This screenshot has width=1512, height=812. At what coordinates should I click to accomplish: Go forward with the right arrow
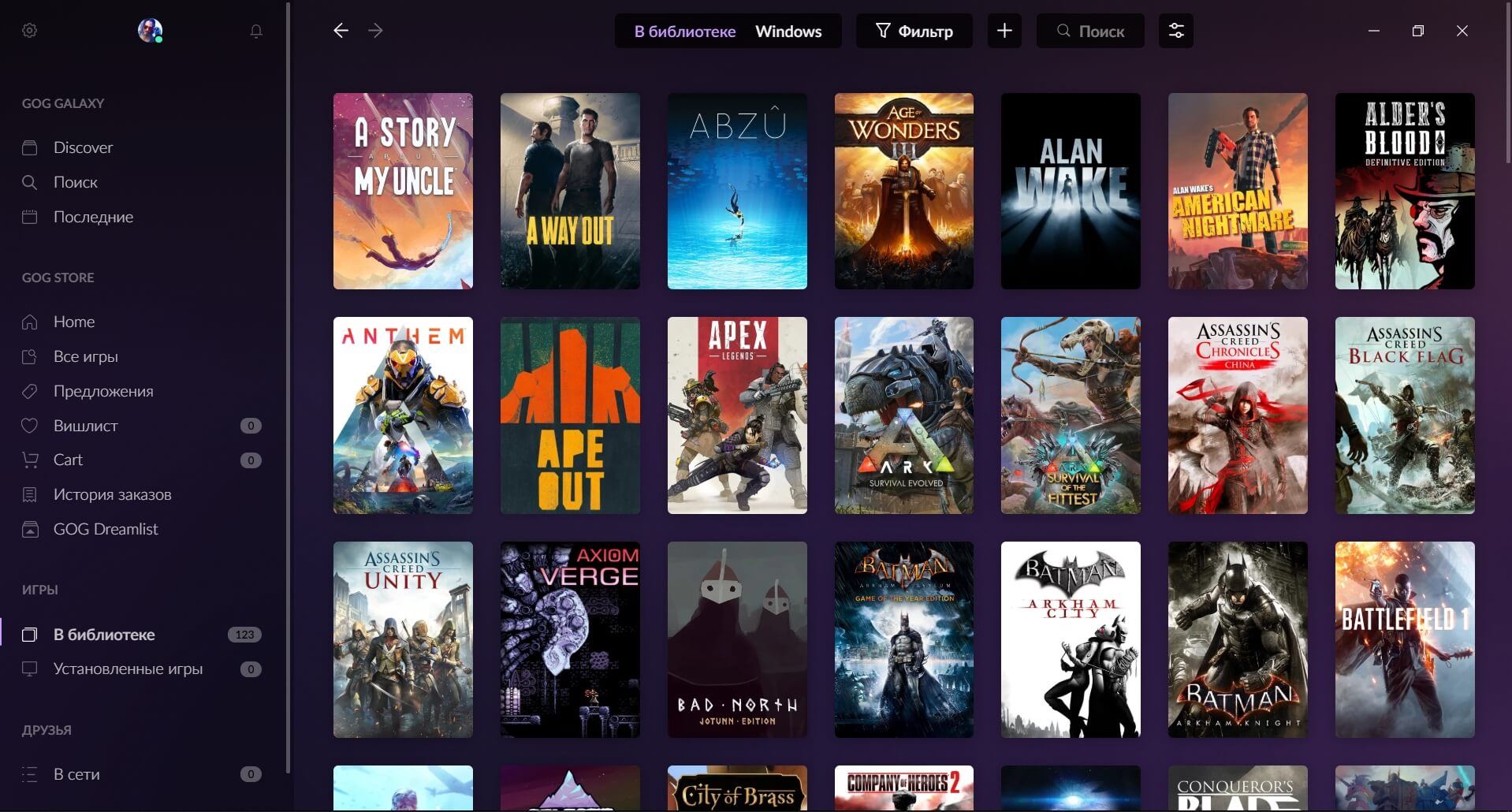pos(375,31)
